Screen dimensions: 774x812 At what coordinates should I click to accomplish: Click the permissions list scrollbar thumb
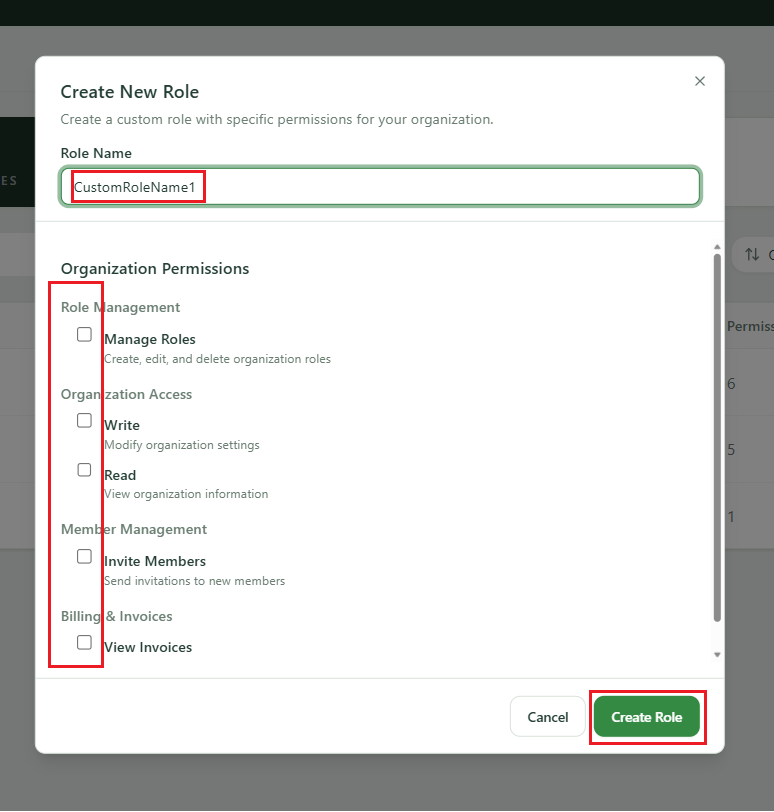717,438
